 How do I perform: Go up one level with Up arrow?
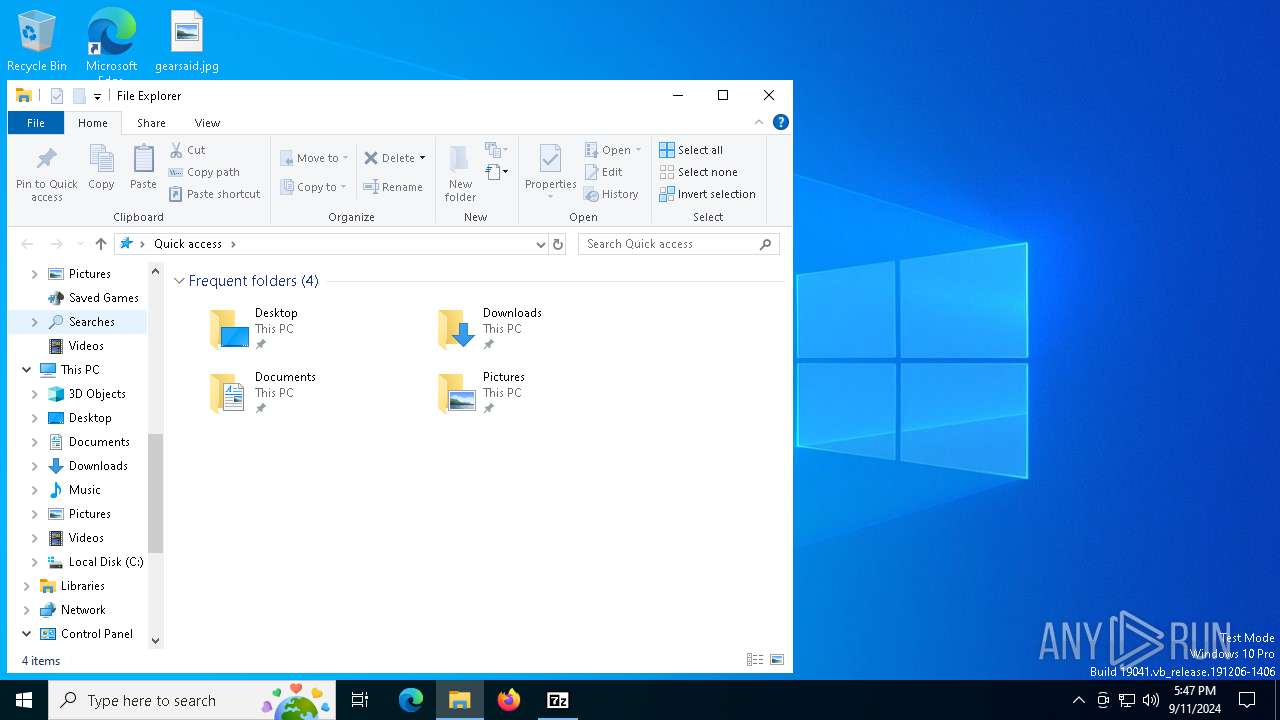[x=101, y=244]
